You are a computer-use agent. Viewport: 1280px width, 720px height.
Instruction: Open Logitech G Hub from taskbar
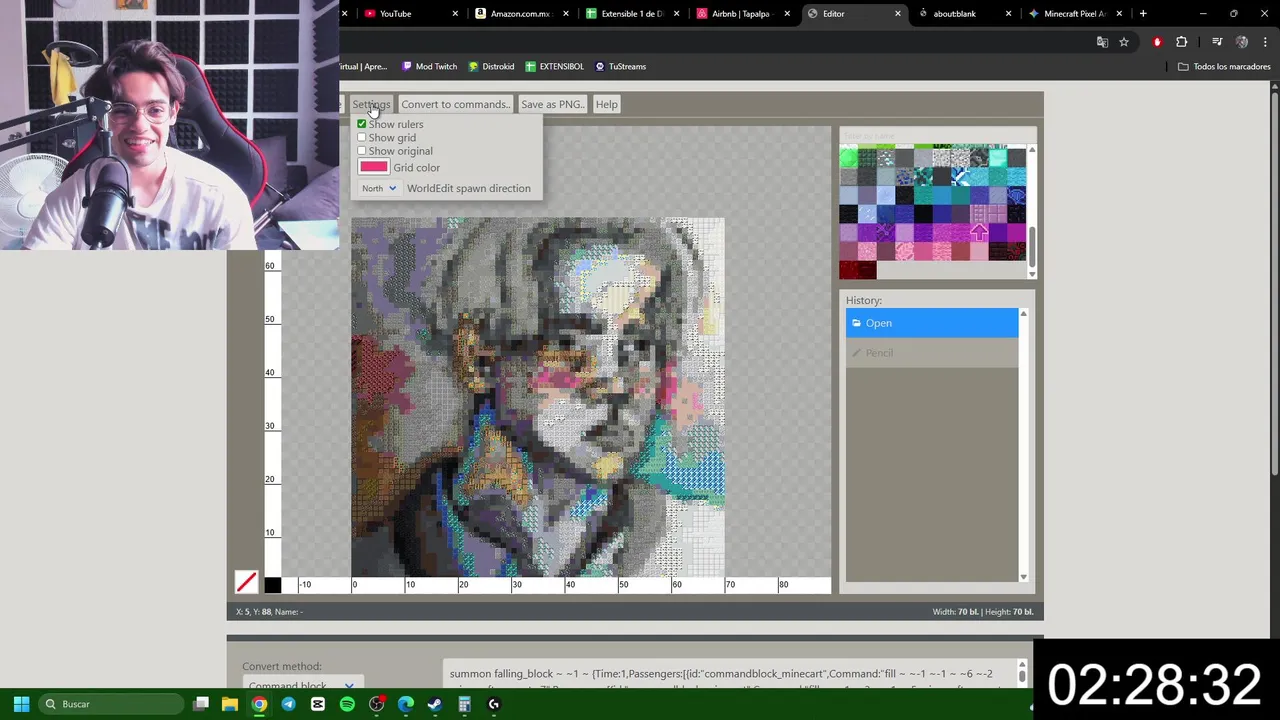coord(494,704)
